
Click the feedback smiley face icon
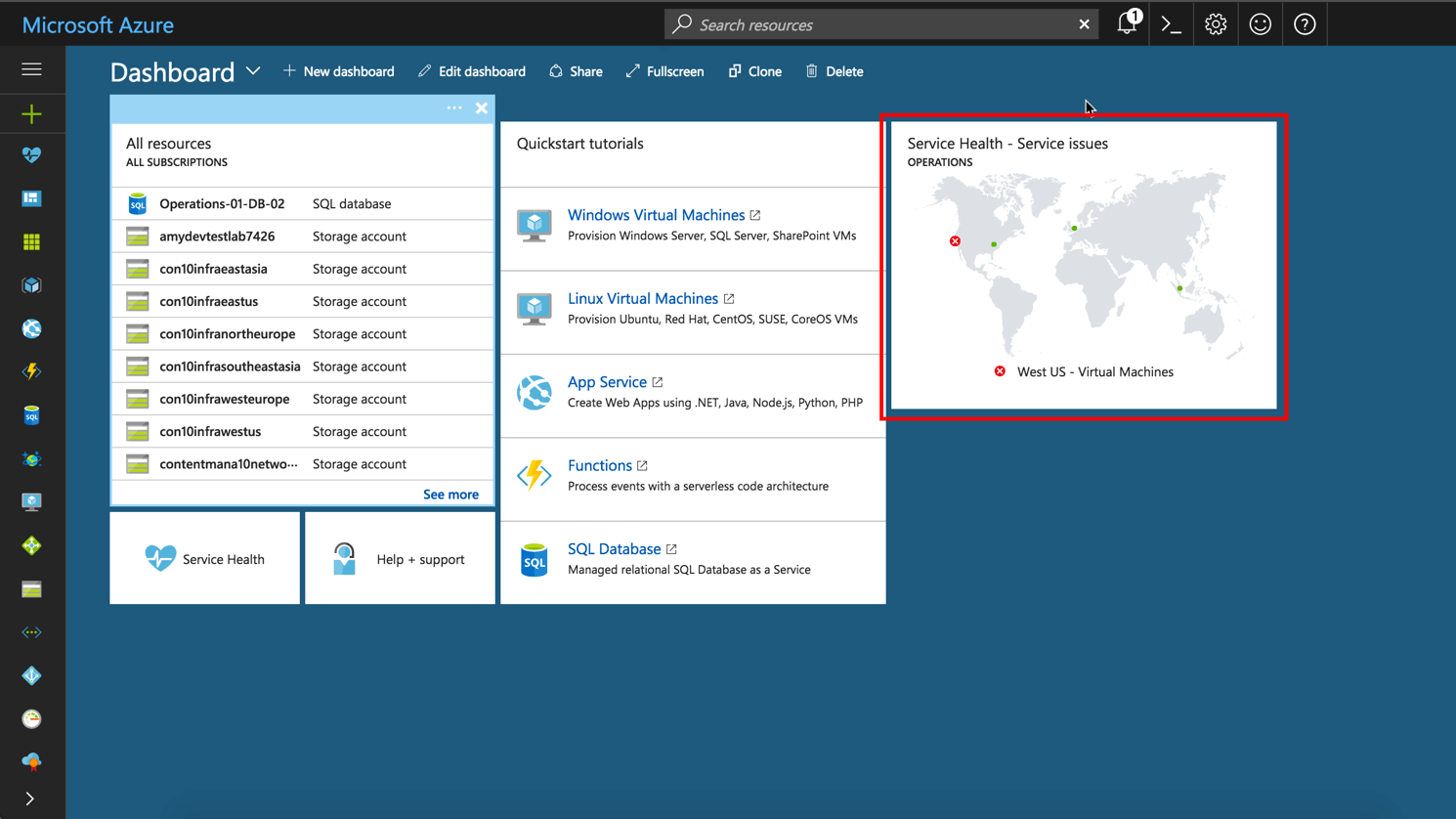click(x=1260, y=24)
